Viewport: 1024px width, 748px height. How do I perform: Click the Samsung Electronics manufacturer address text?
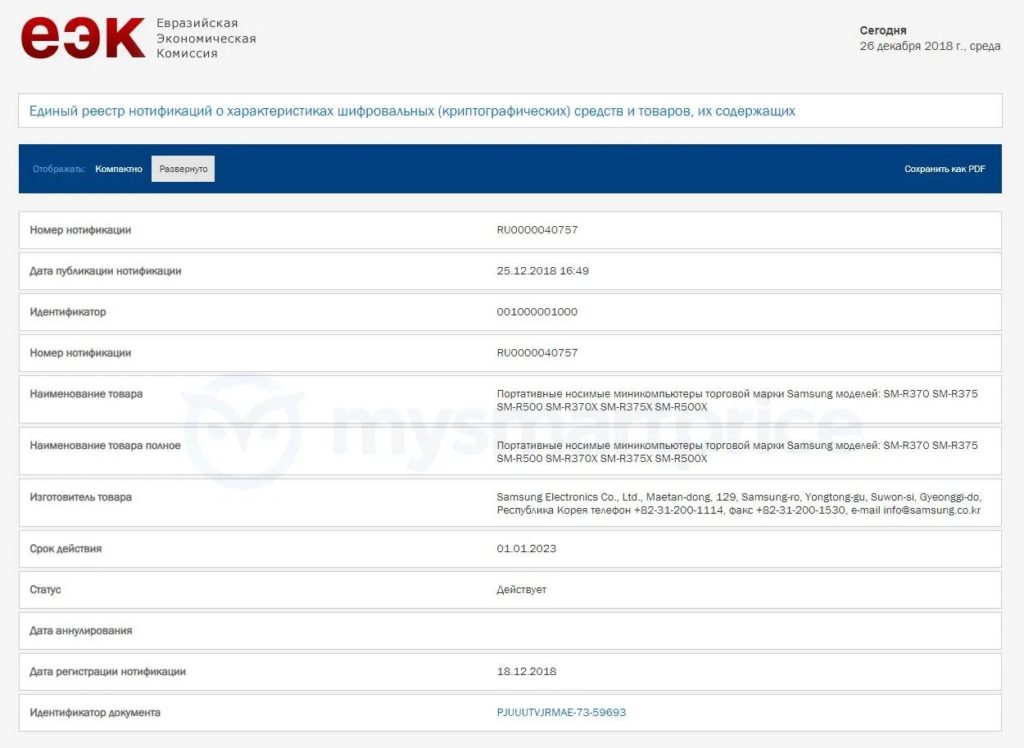coord(739,504)
